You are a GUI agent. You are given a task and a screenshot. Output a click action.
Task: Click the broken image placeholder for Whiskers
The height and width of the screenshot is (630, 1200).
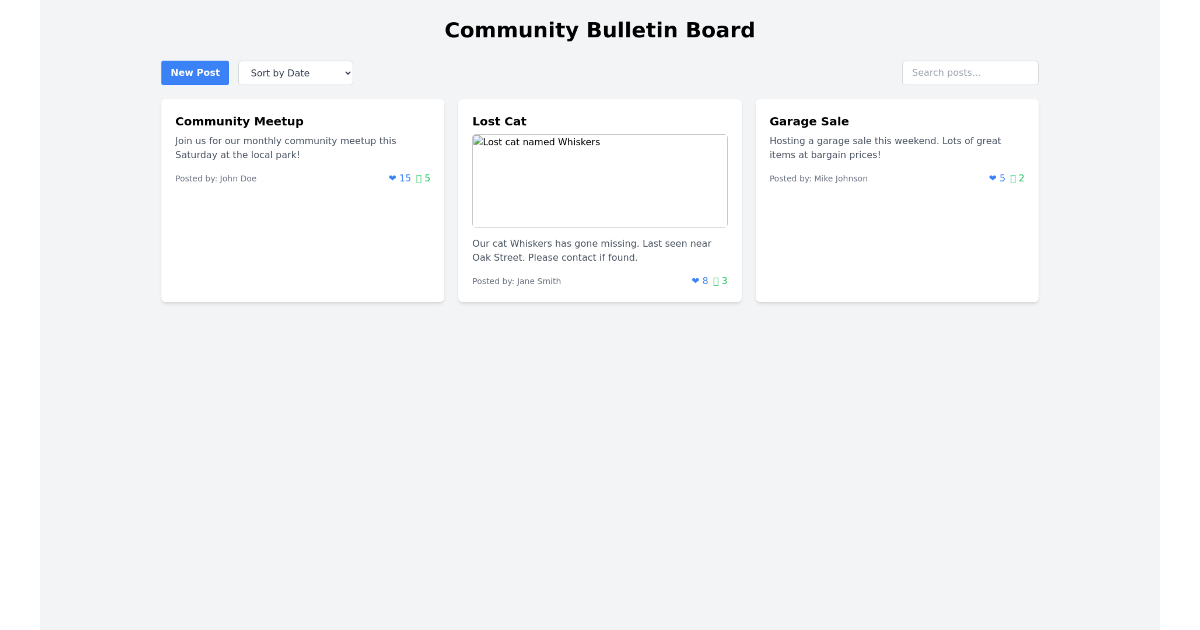(x=599, y=180)
